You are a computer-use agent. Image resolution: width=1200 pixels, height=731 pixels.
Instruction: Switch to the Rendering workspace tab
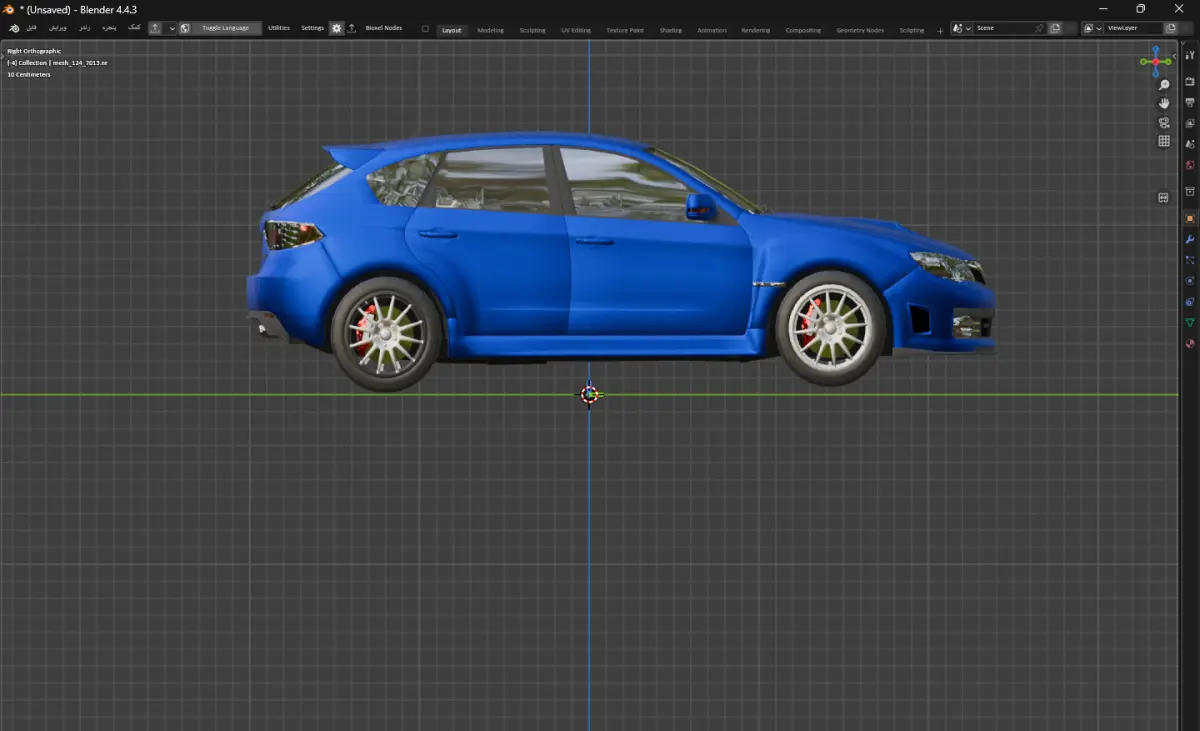755,30
